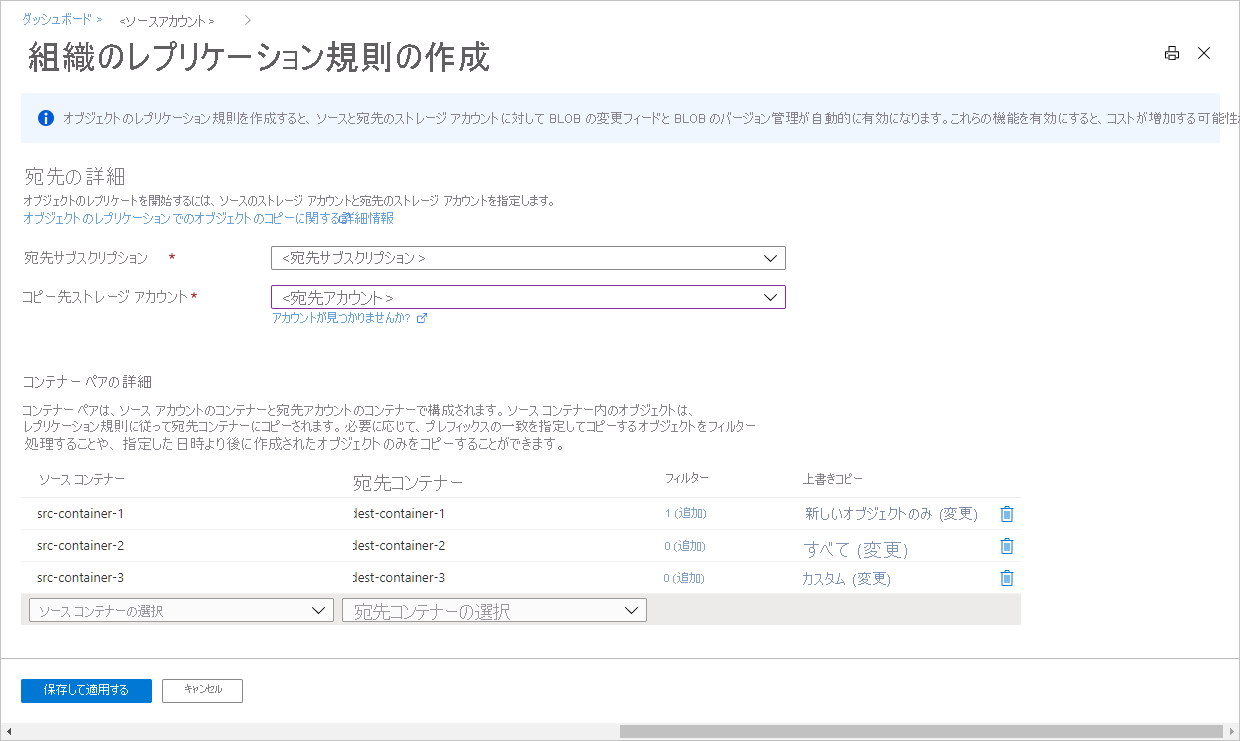This screenshot has width=1240, height=741.
Task: Click the print icon in the top right
Action: pyautogui.click(x=1171, y=53)
